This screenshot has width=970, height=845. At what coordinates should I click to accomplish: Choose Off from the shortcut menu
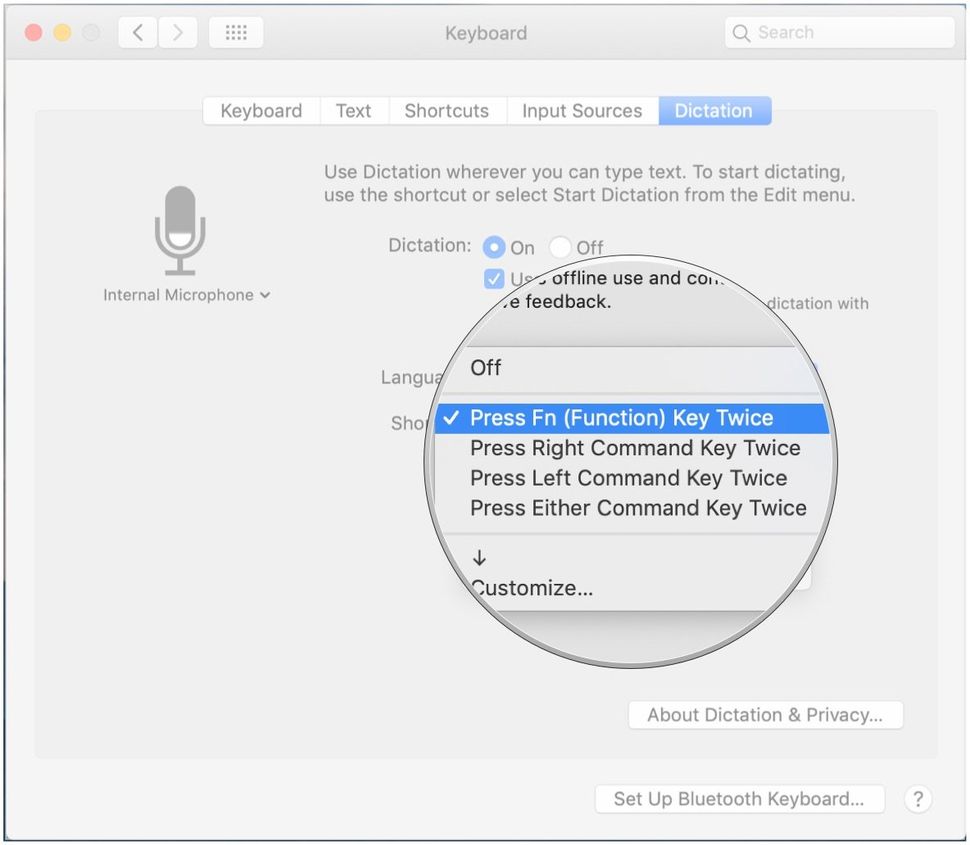(x=485, y=368)
